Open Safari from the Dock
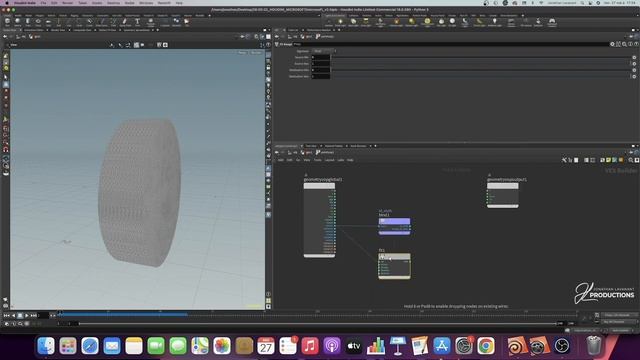 pyautogui.click(x=90, y=346)
